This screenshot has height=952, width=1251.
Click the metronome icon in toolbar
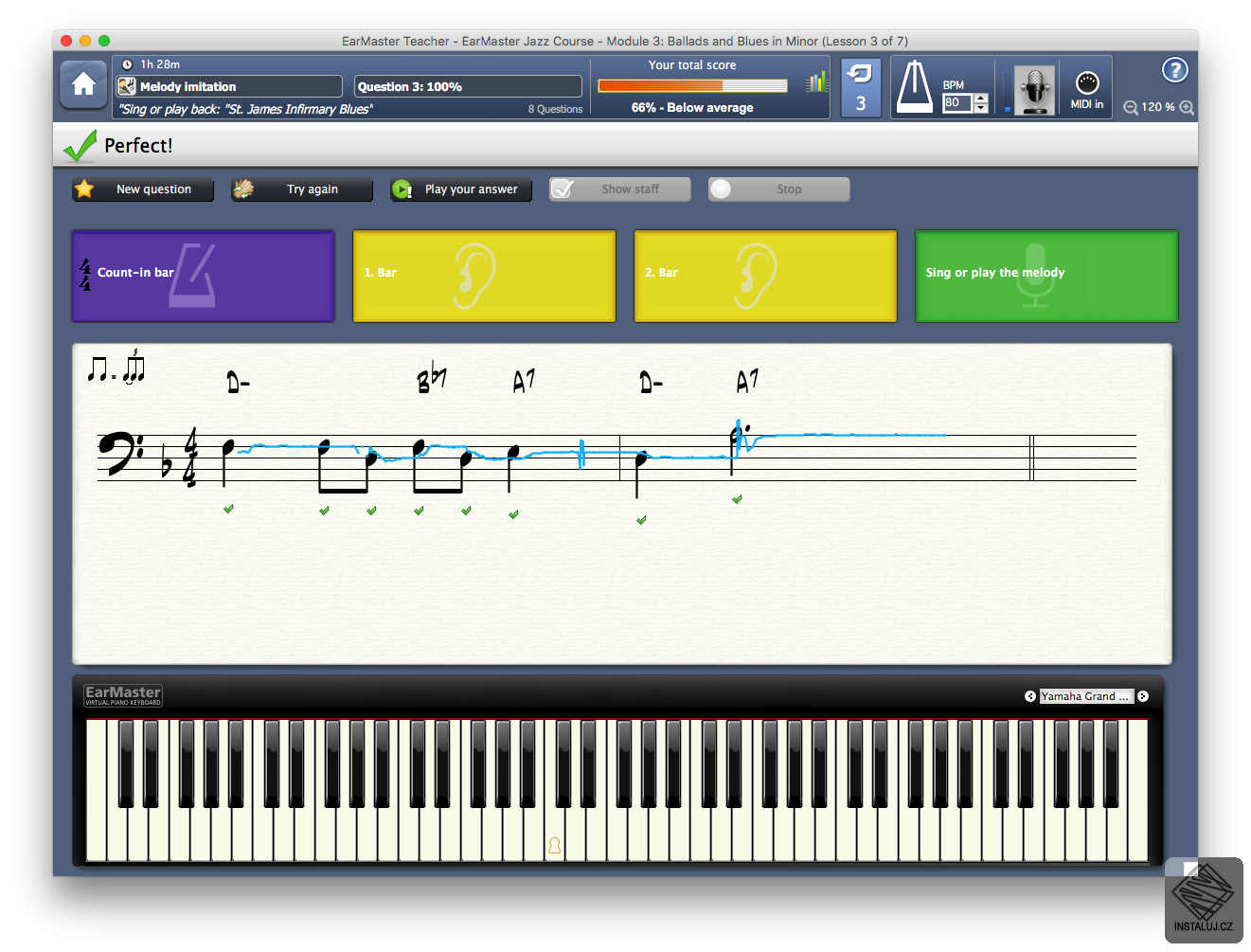click(x=915, y=87)
